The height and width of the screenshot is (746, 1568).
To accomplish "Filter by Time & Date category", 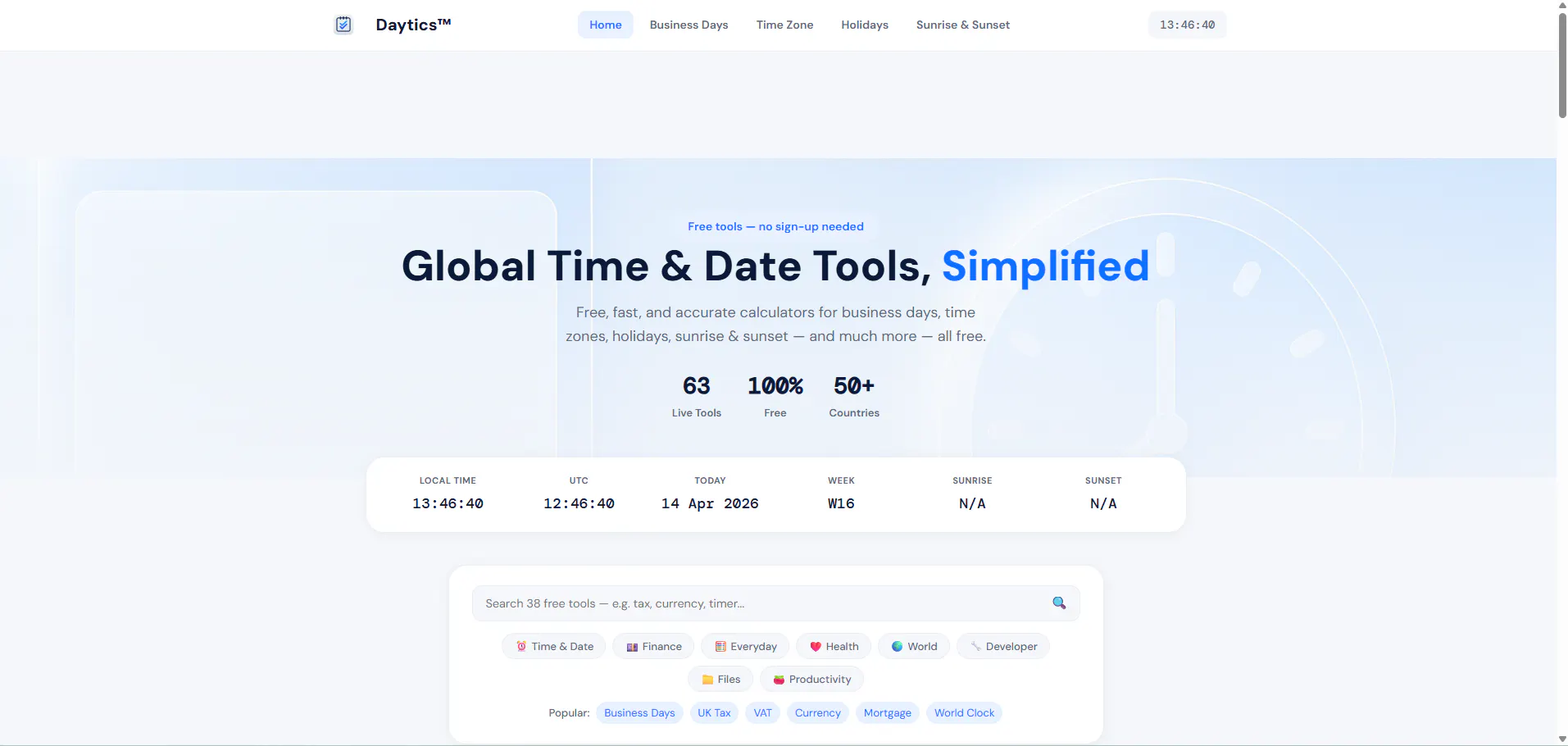I will [554, 646].
